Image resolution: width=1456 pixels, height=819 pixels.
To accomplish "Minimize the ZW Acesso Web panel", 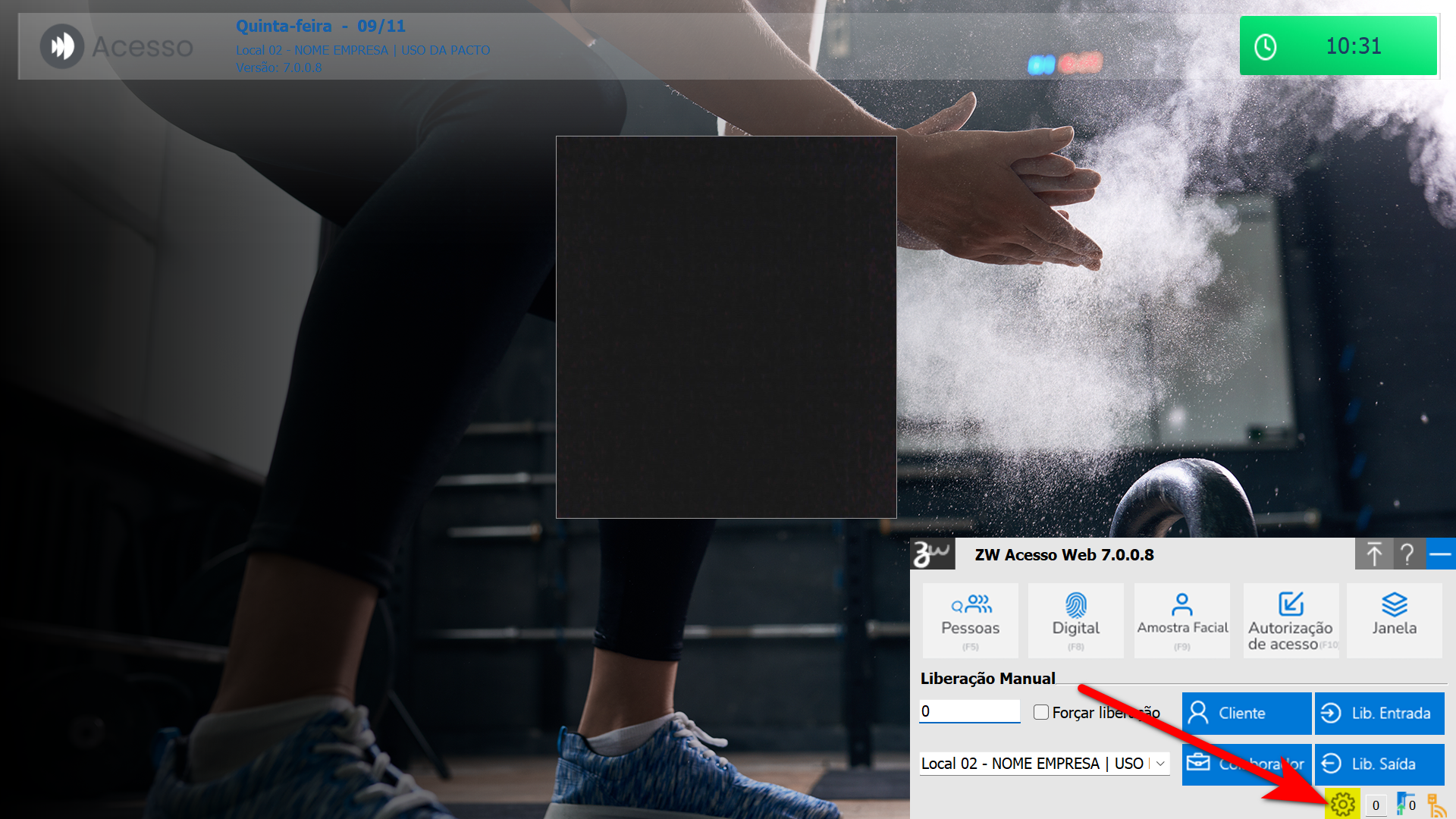I will tap(1440, 554).
